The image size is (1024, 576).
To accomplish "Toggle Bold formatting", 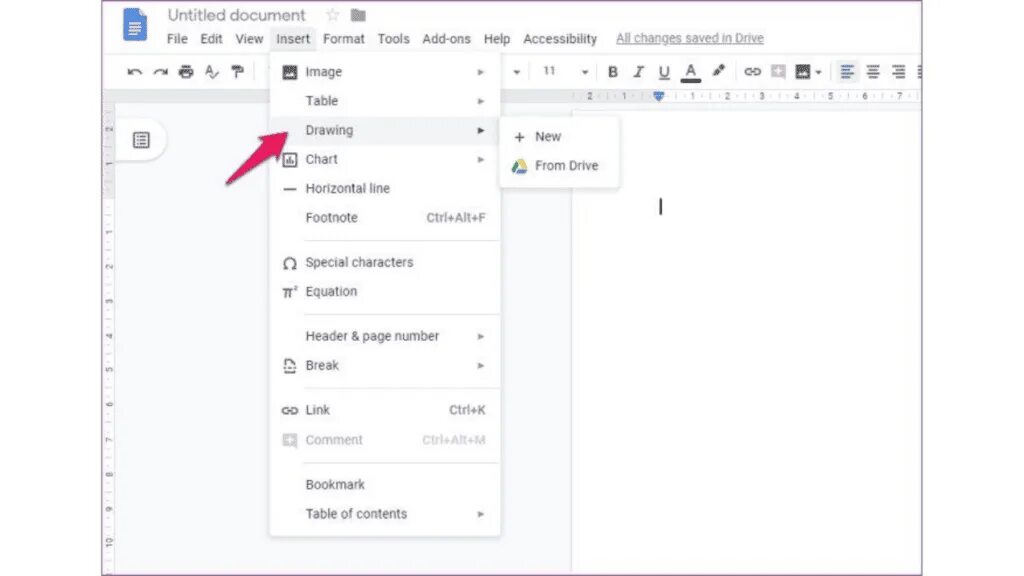I will click(613, 72).
